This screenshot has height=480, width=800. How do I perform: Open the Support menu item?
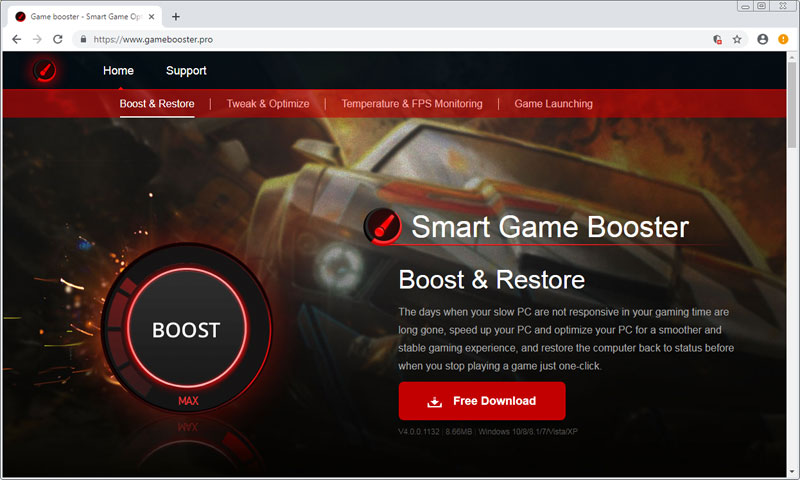pyautogui.click(x=186, y=70)
